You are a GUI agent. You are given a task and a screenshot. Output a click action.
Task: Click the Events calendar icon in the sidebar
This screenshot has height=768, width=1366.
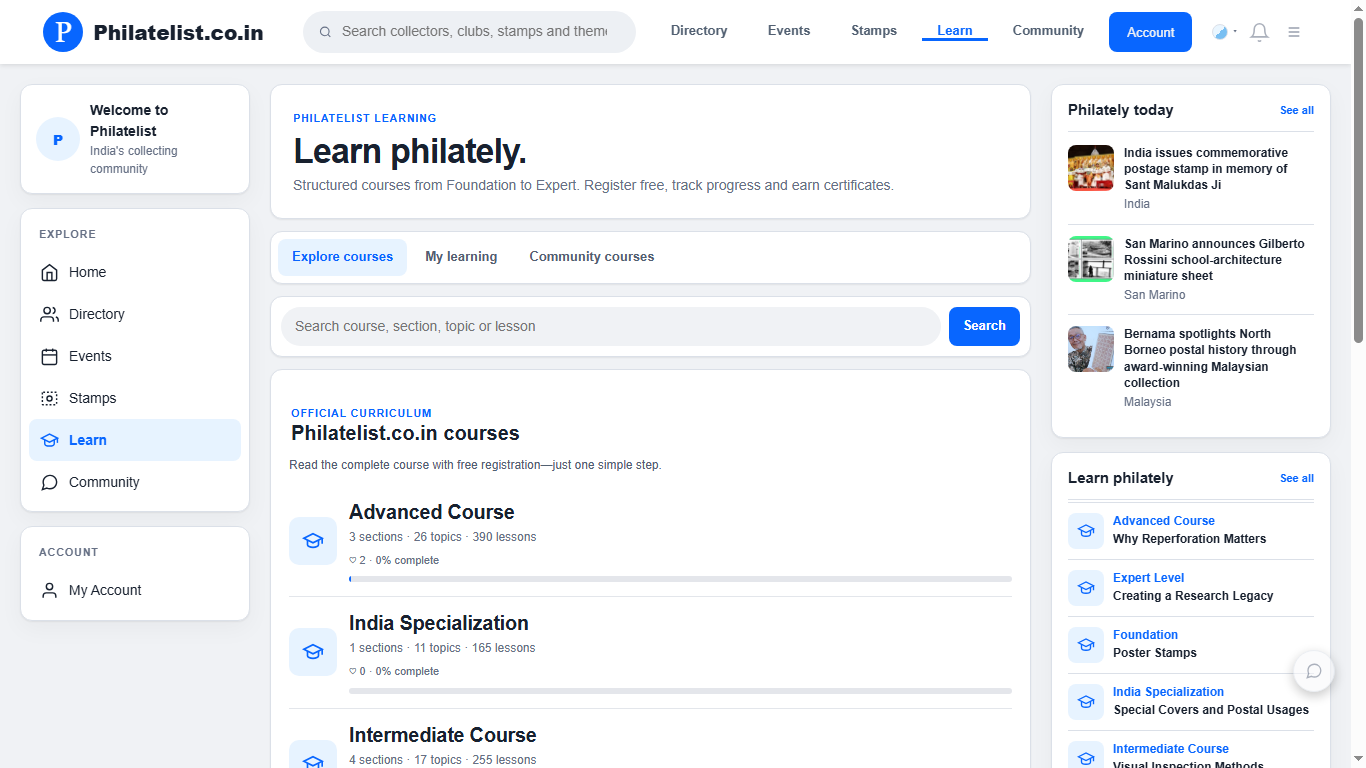point(49,356)
